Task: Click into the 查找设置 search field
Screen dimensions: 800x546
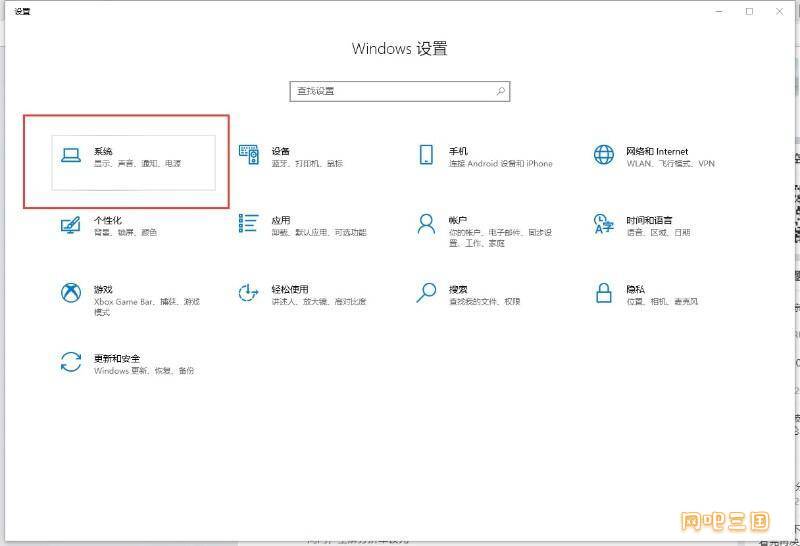Action: pyautogui.click(x=399, y=91)
